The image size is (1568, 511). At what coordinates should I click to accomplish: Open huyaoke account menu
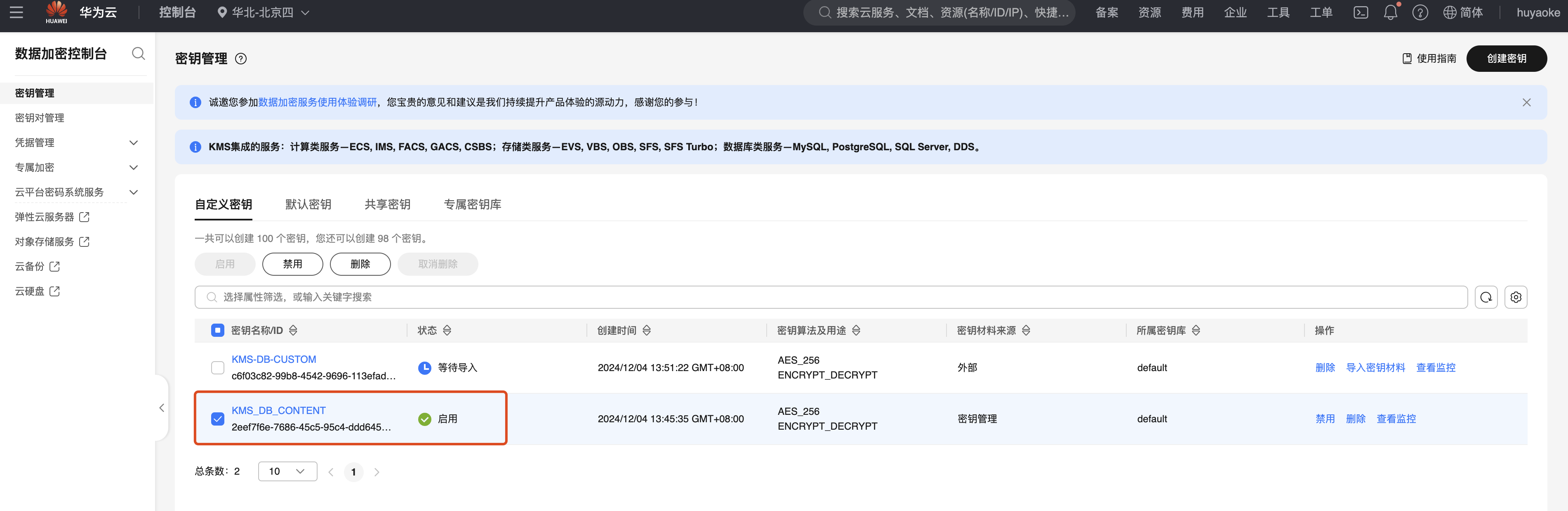(x=1537, y=12)
